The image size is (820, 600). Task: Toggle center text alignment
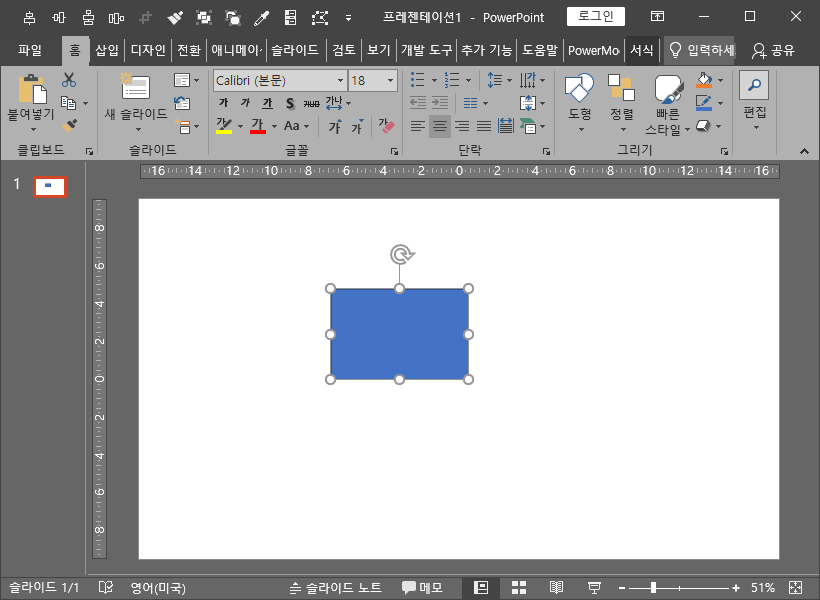pyautogui.click(x=440, y=126)
